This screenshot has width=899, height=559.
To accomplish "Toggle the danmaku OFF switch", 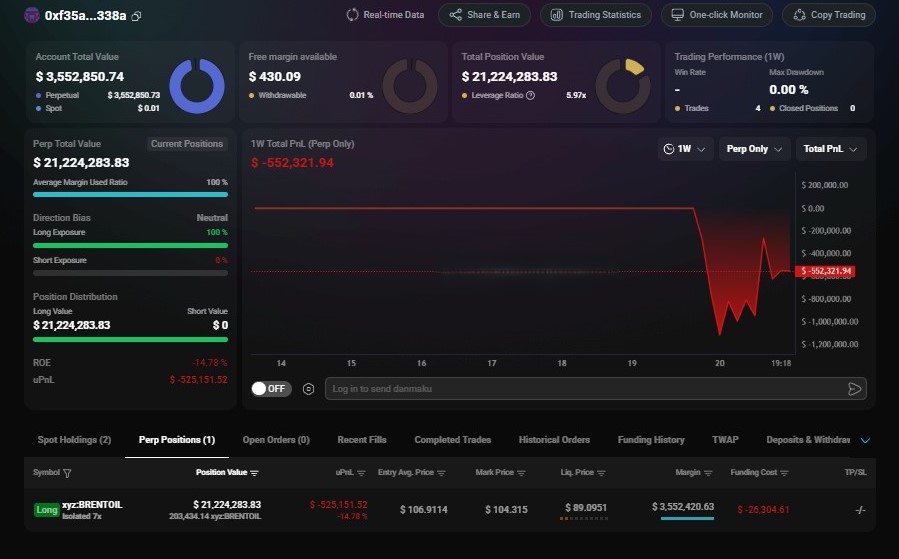I will [x=271, y=389].
